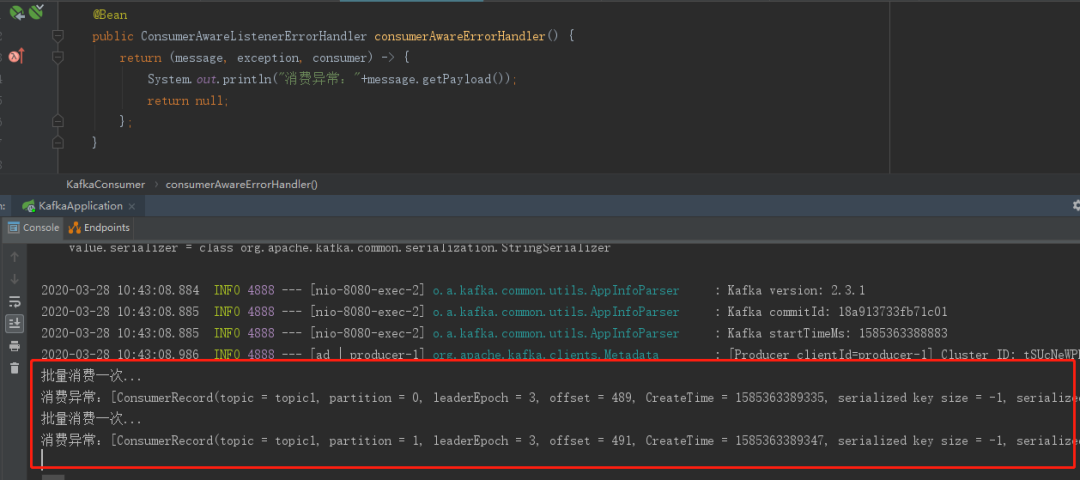Image resolution: width=1080 pixels, height=480 pixels.
Task: Close the KafkaApplication run tab
Action: pyautogui.click(x=132, y=206)
